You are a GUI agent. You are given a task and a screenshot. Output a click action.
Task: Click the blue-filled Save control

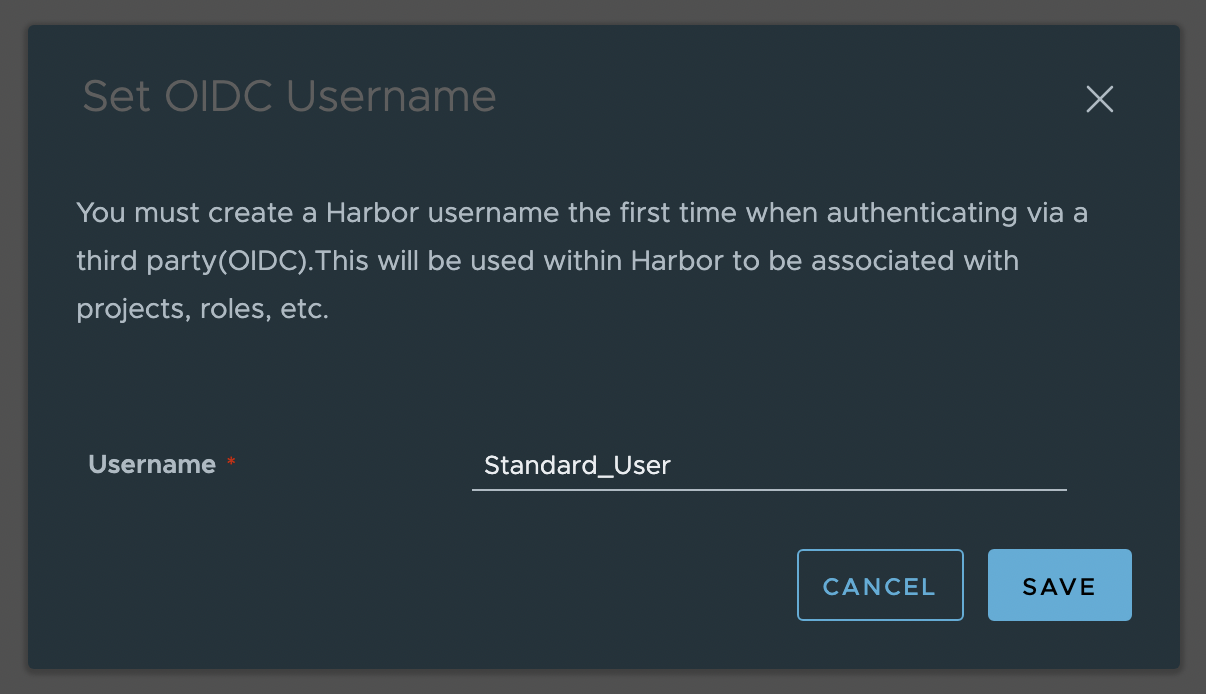pos(1059,585)
